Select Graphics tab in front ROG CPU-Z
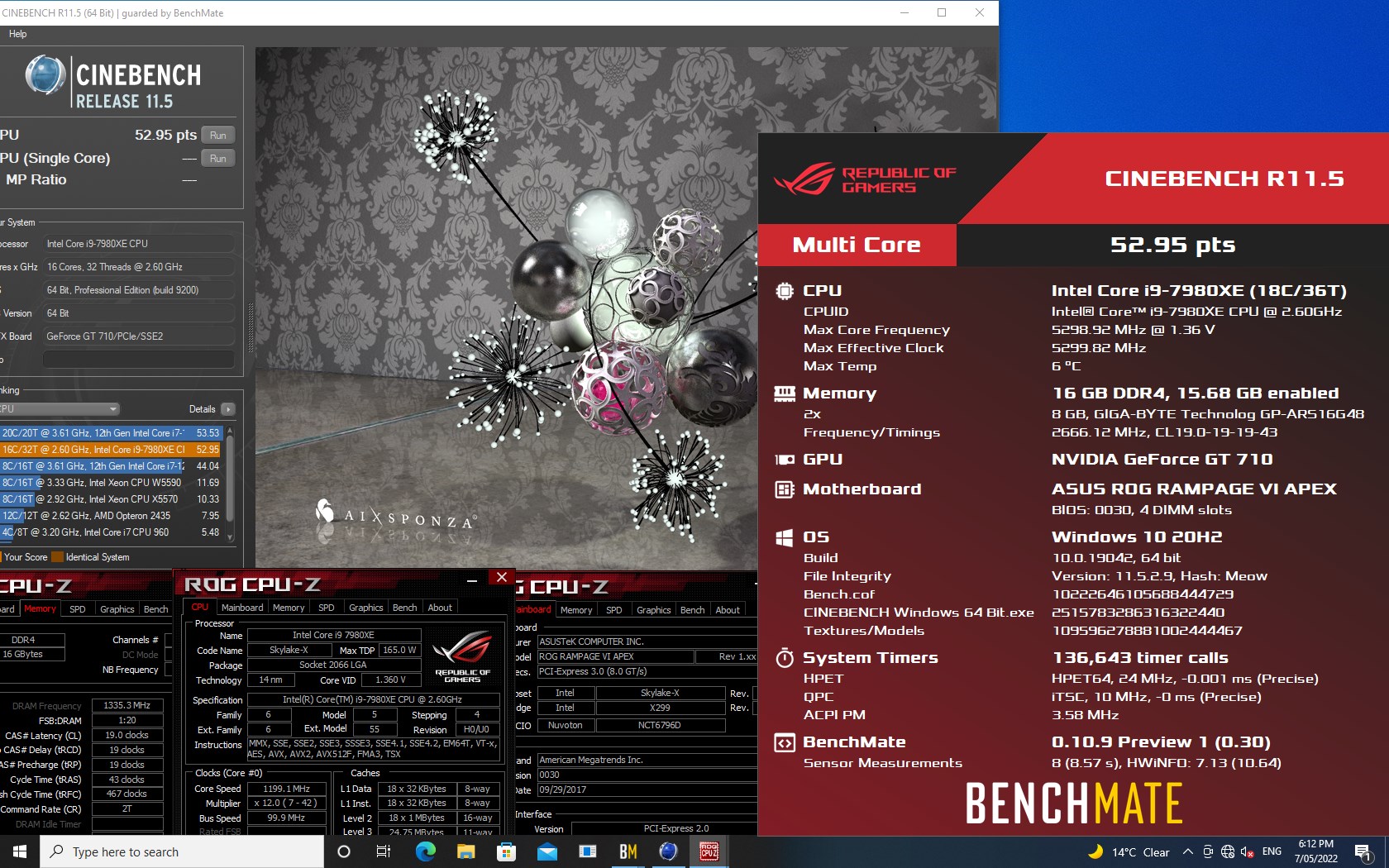 tap(365, 608)
